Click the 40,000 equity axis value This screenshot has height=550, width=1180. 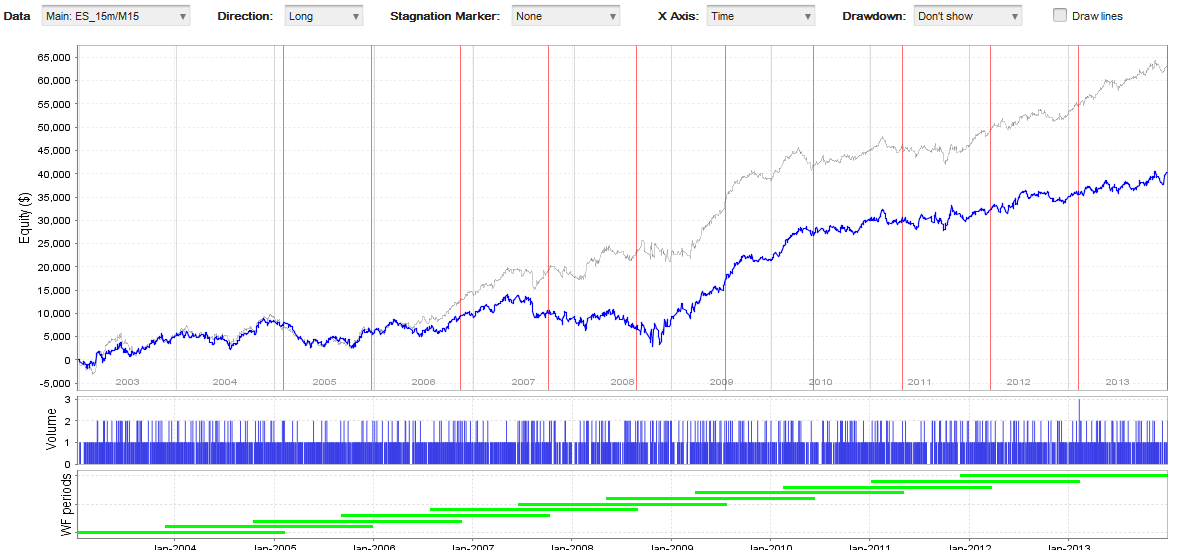tap(54, 174)
